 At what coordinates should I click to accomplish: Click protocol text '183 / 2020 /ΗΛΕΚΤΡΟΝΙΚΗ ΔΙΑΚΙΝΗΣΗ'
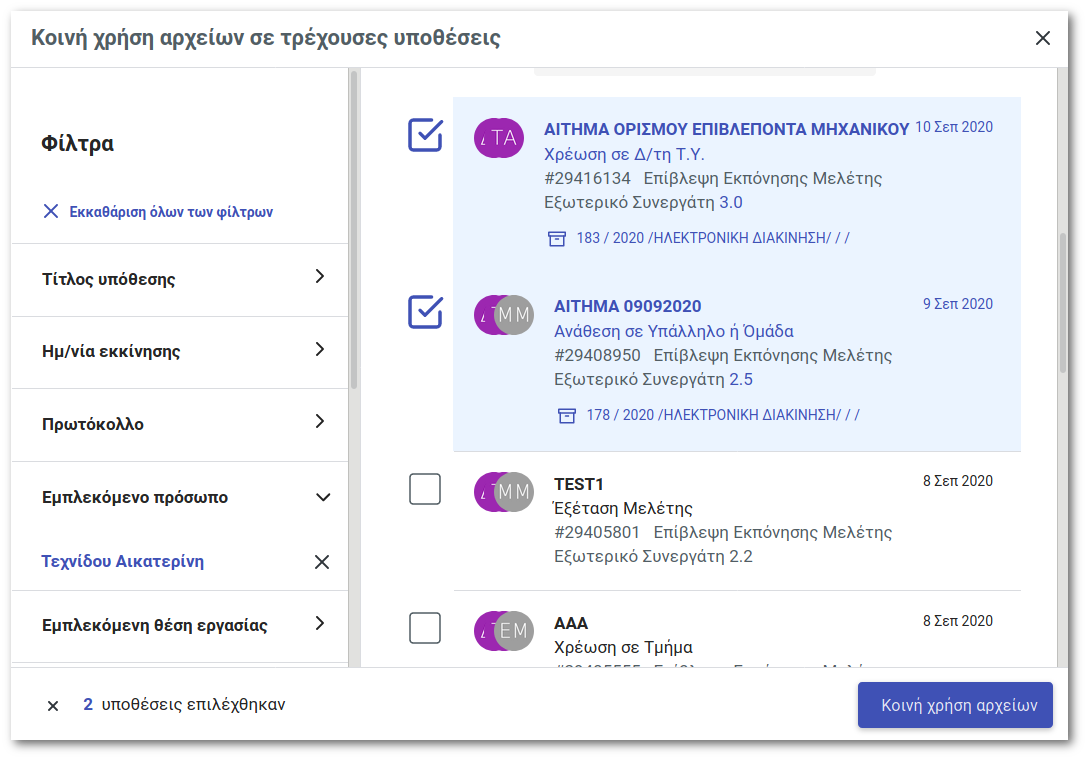(713, 238)
